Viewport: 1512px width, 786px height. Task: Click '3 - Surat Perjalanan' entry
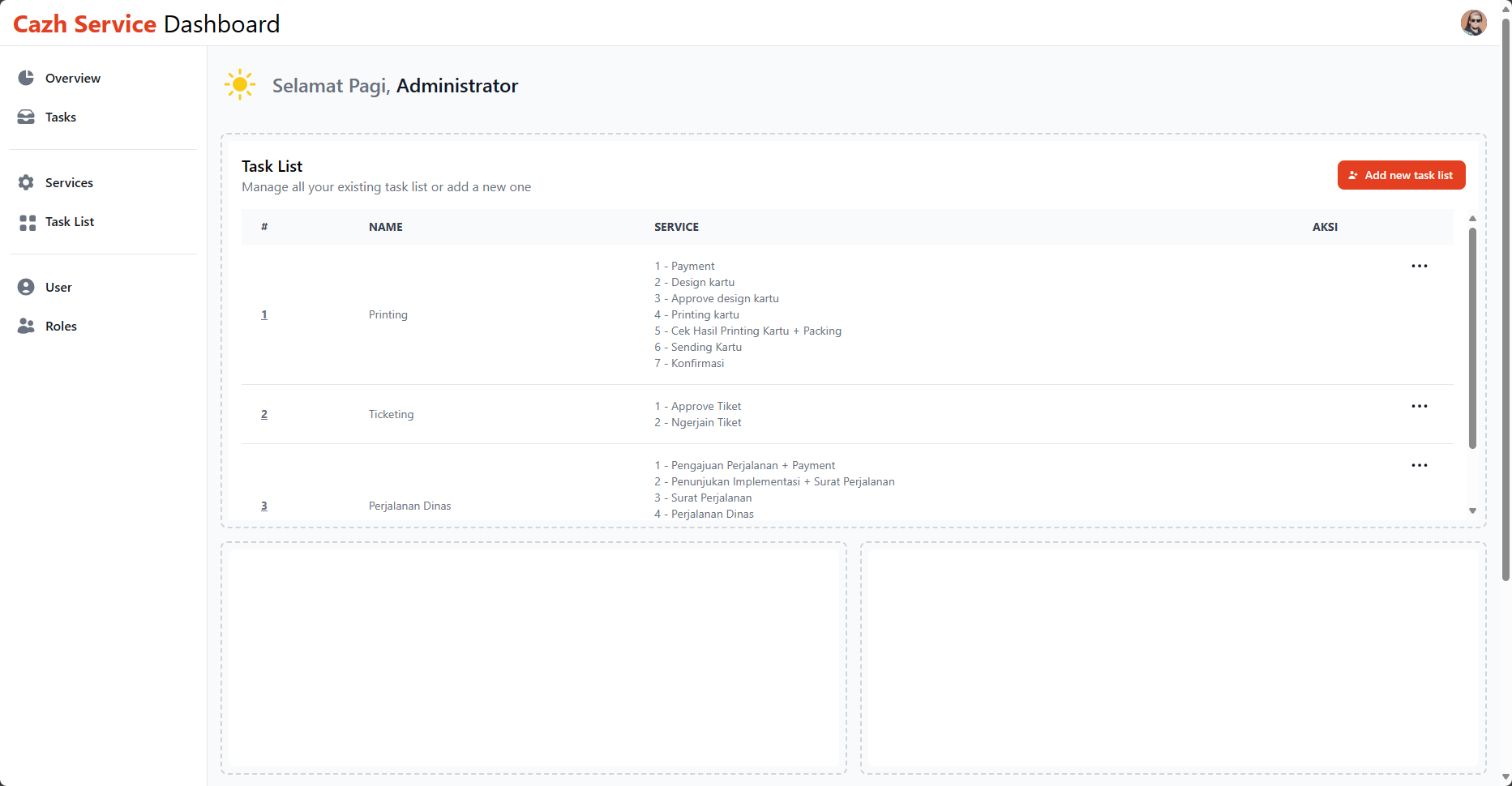(703, 498)
